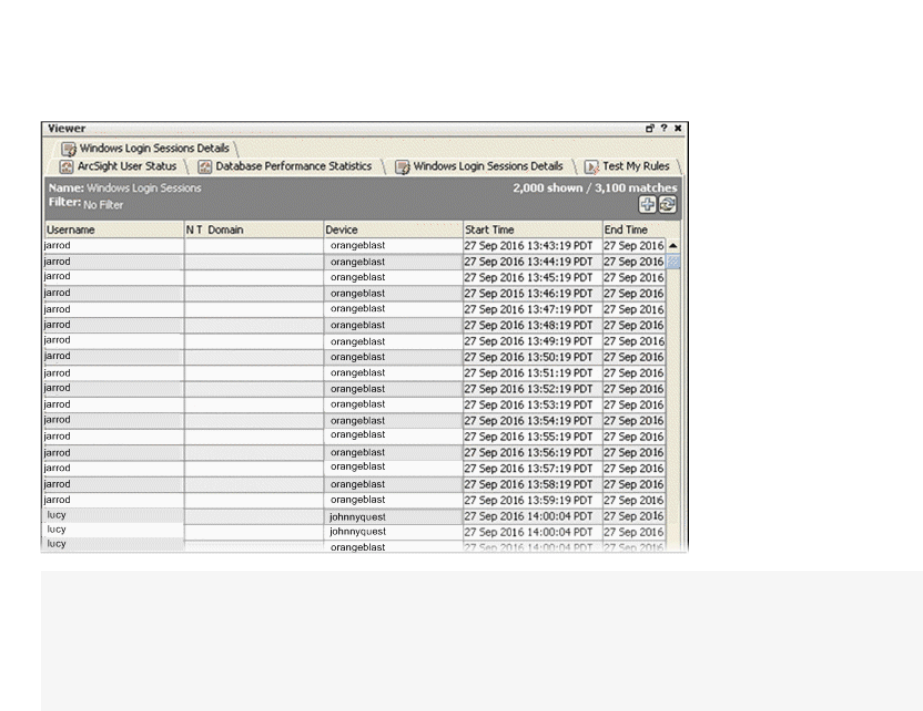
Task: Click jarrod in the 13:43:19 row
Action: tap(57, 245)
